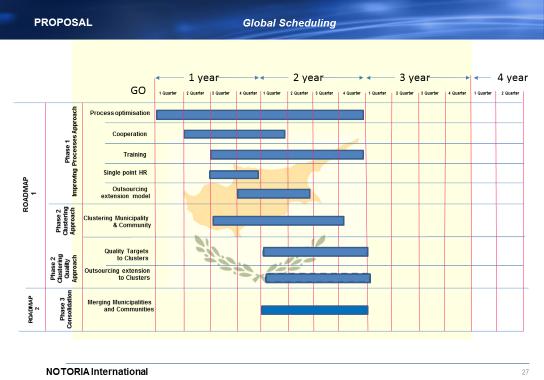The width and height of the screenshot is (544, 380).
Task: Click the Clustering Municipality & Community bar
Action: (279, 221)
